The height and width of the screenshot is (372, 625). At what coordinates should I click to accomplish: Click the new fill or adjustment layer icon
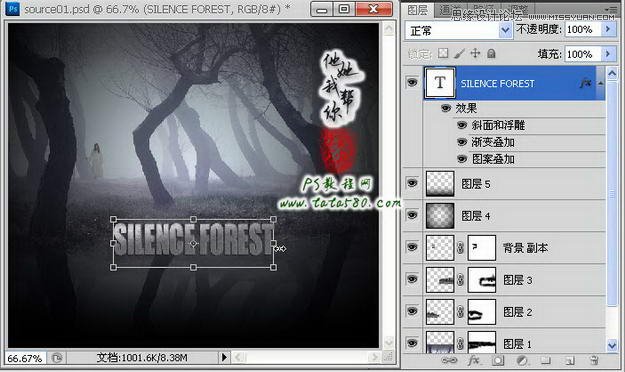[x=521, y=360]
